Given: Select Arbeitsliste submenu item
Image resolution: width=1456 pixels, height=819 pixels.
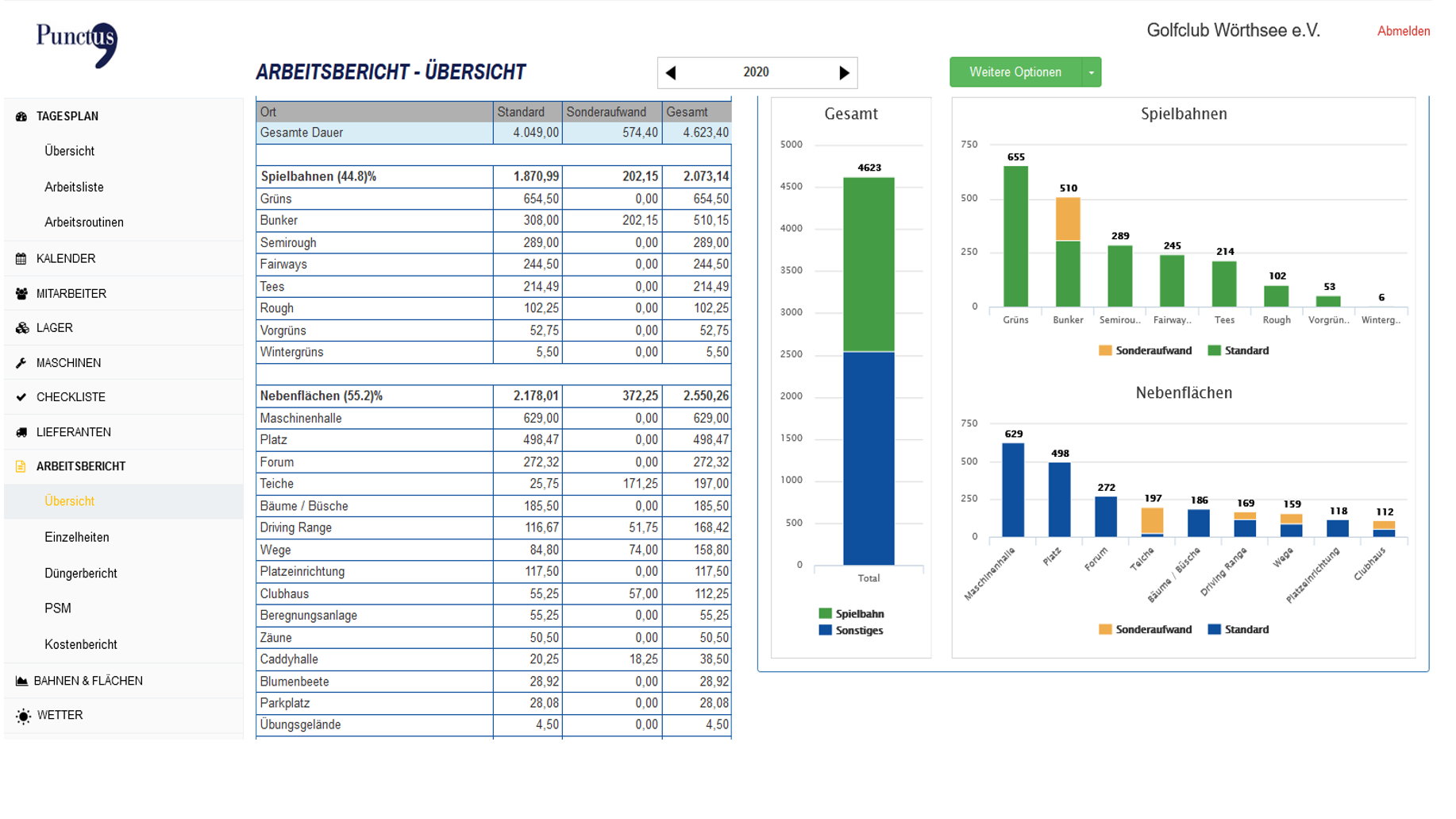Looking at the screenshot, I should click(74, 187).
